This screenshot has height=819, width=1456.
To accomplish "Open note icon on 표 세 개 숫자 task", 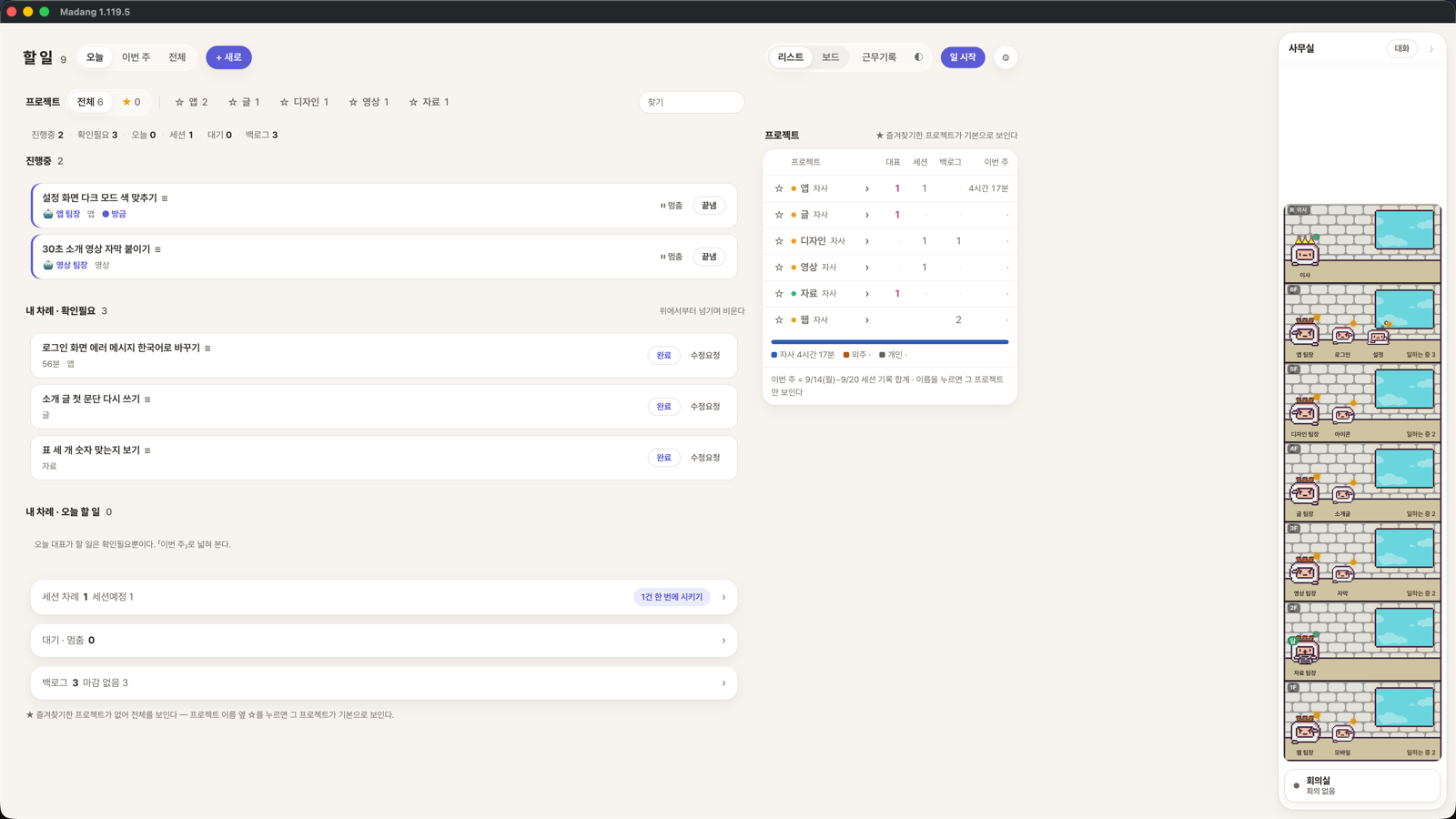I will point(147,450).
